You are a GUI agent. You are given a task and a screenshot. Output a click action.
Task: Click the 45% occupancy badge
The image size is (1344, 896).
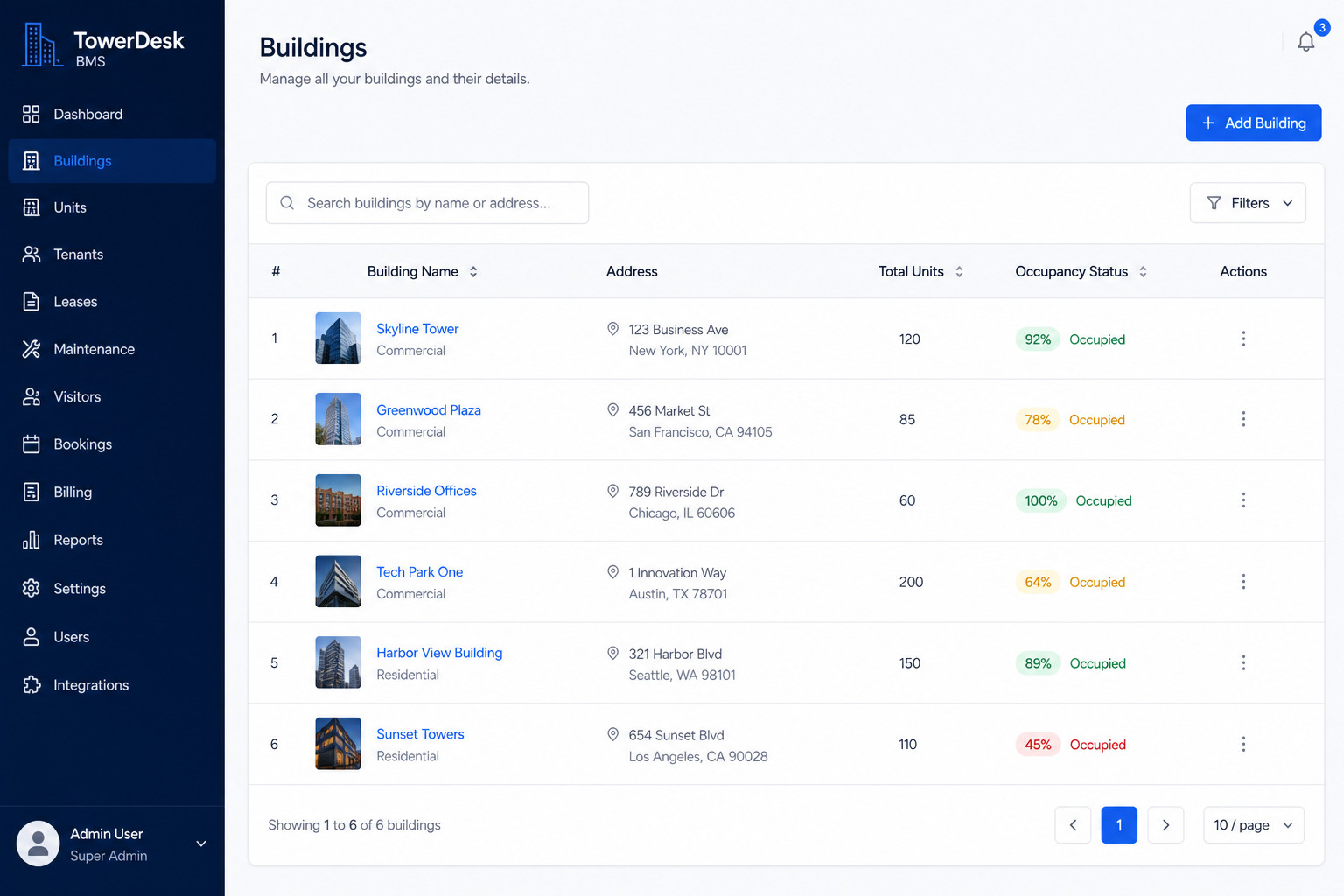point(1038,745)
